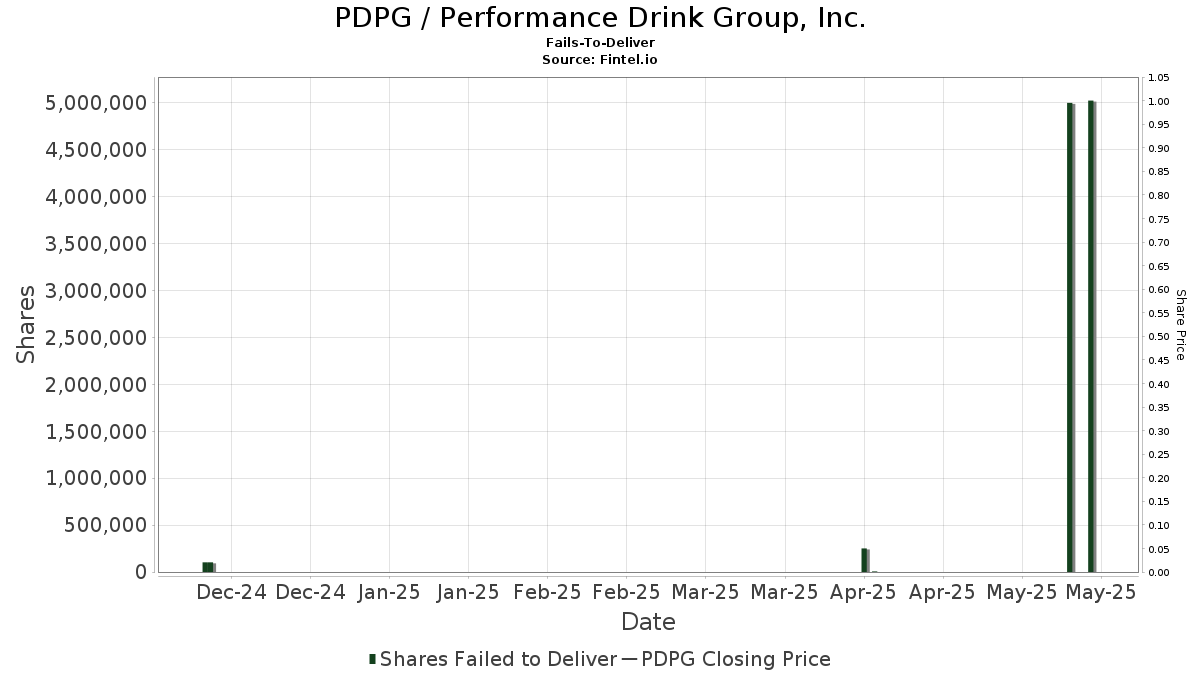The image size is (1200, 675).
Task: Click the "Date" horizontal axis title
Action: click(x=648, y=622)
